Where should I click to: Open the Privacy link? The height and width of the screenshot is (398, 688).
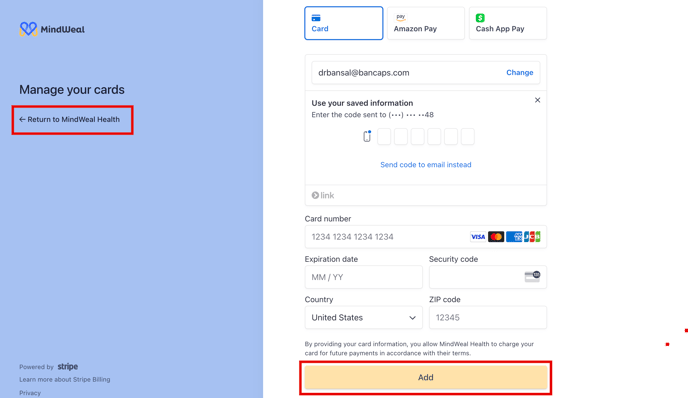pyautogui.click(x=30, y=393)
